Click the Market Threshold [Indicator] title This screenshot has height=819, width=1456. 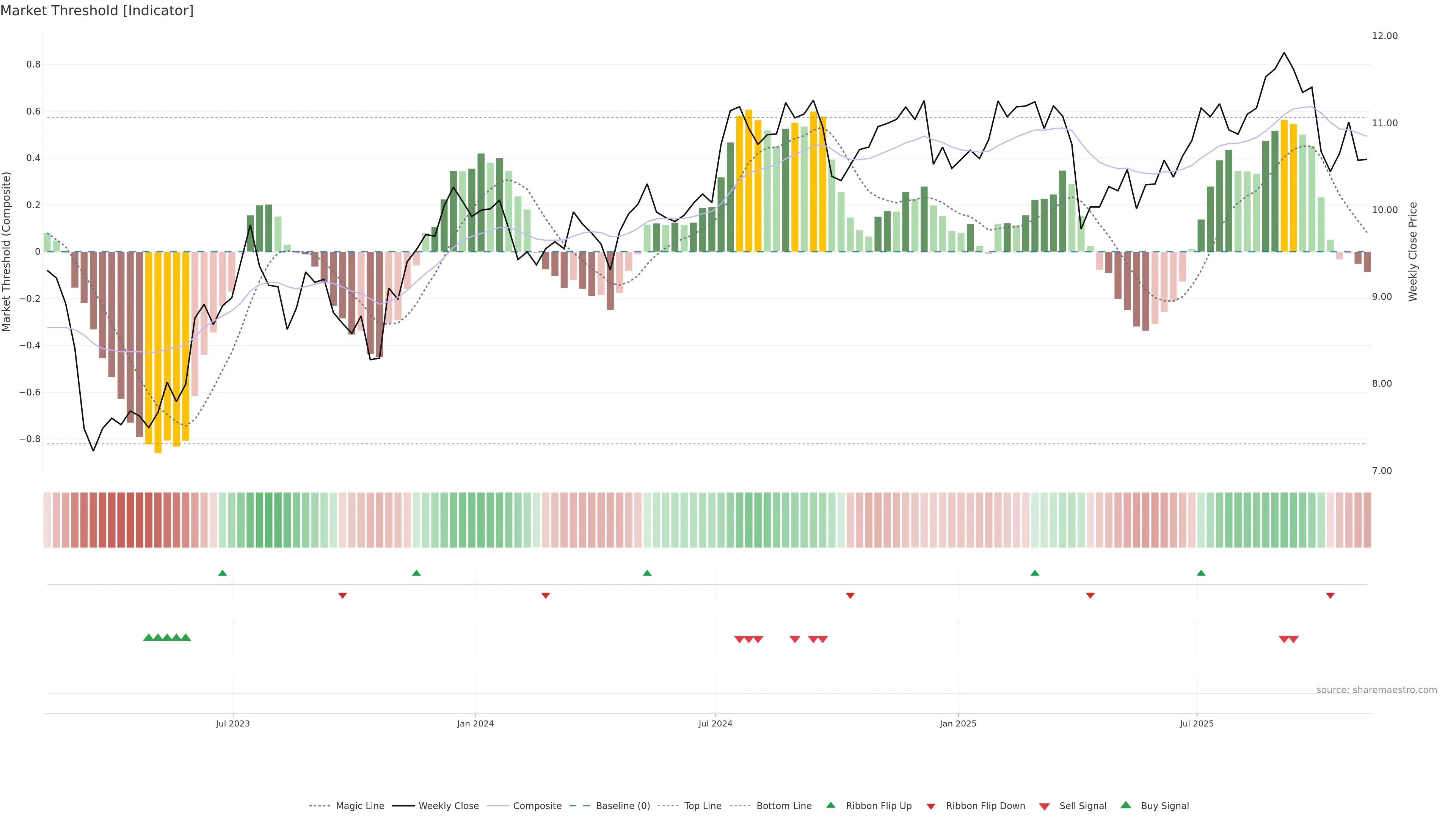(x=97, y=11)
